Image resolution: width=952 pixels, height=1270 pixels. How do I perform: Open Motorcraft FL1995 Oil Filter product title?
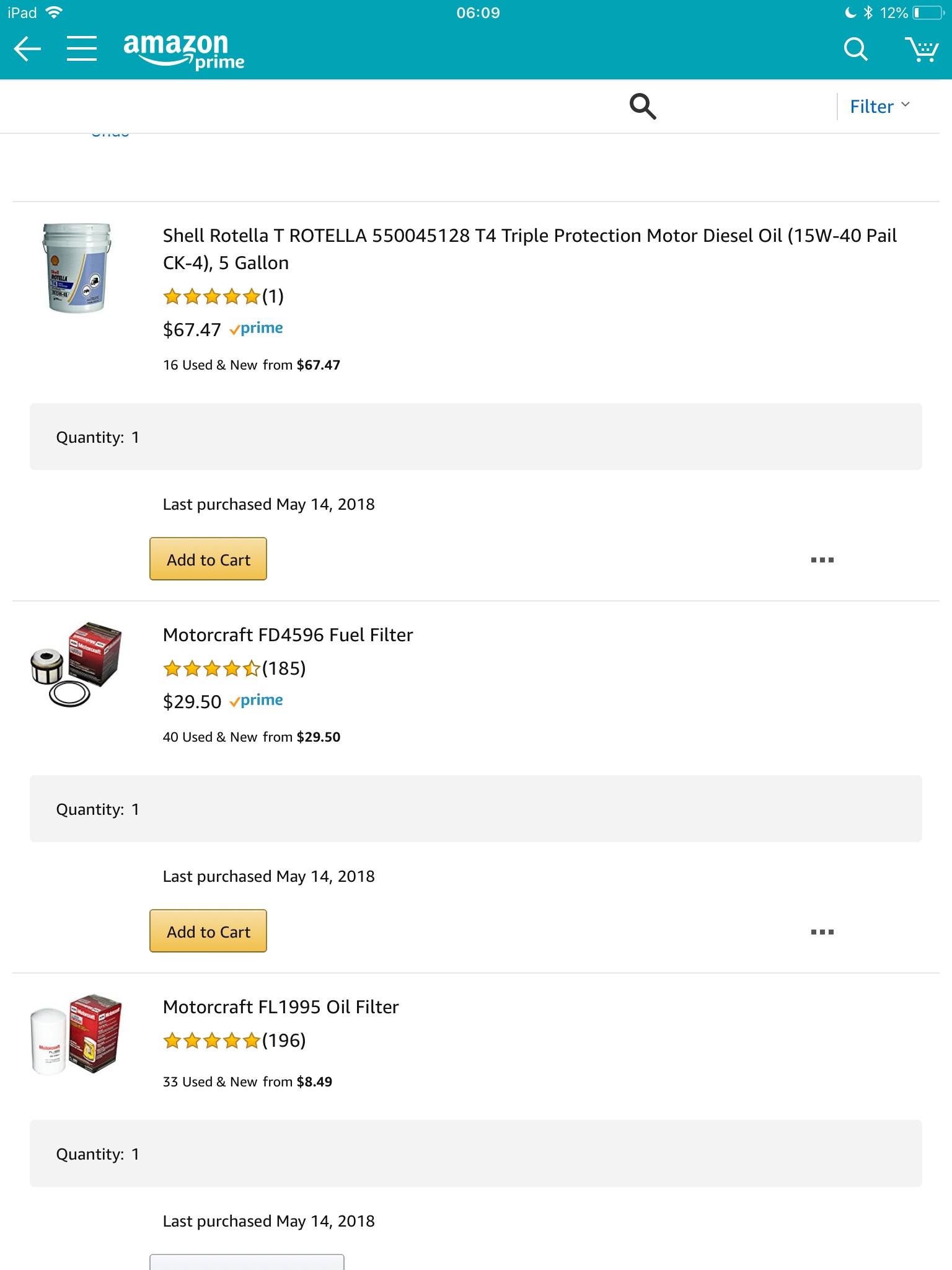[x=281, y=1007]
